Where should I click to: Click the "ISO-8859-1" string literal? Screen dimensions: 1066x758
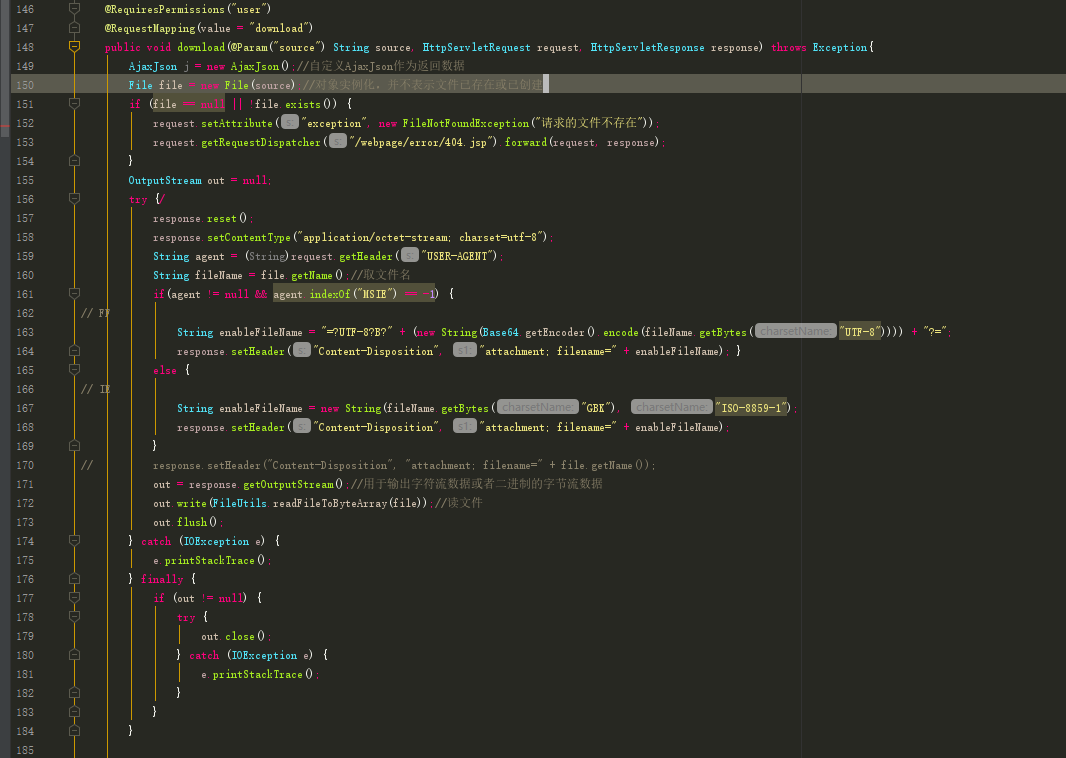(x=751, y=408)
